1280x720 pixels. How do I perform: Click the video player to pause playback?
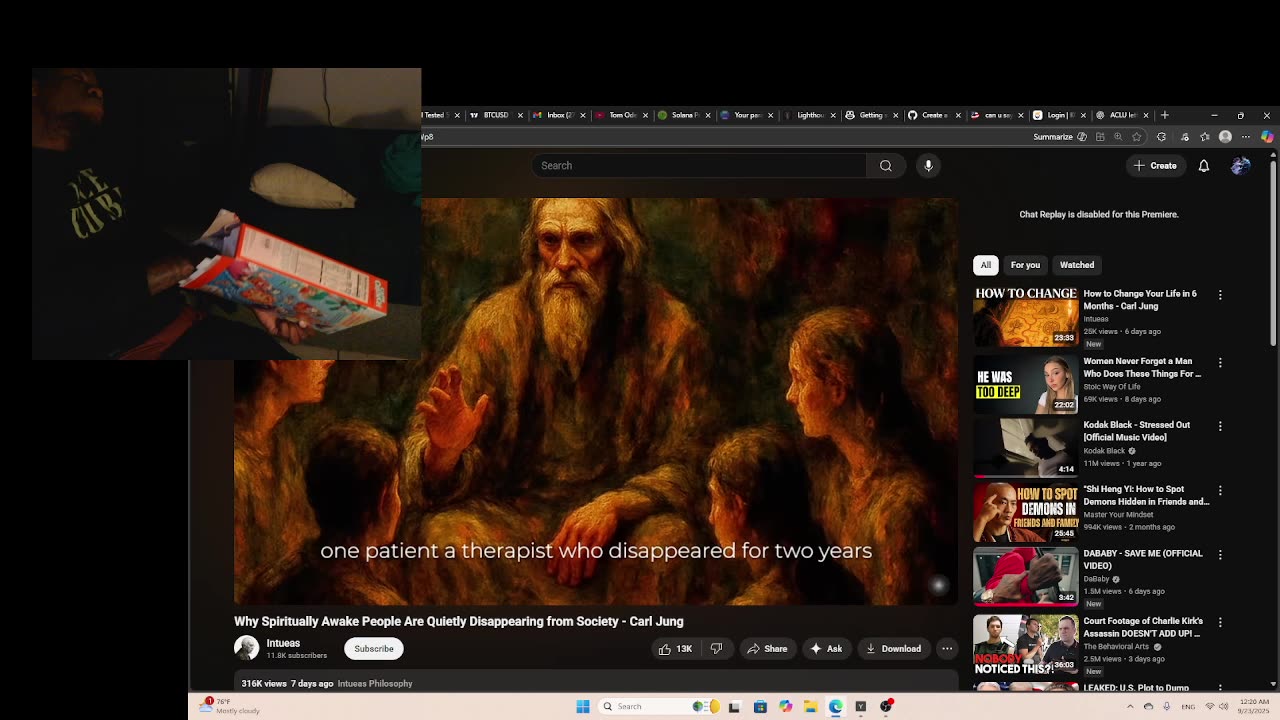(596, 401)
